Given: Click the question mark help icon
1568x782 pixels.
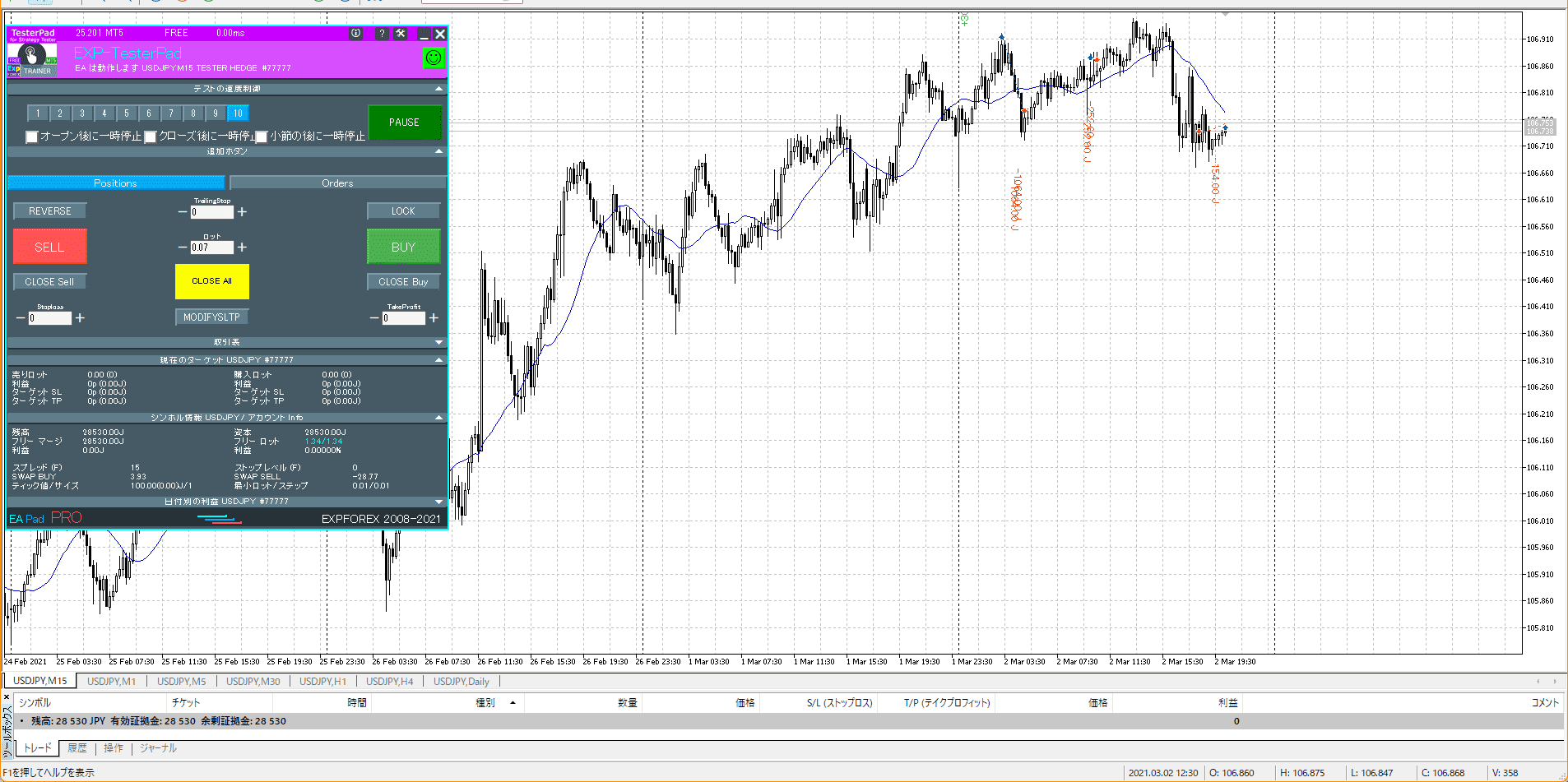Looking at the screenshot, I should [382, 34].
